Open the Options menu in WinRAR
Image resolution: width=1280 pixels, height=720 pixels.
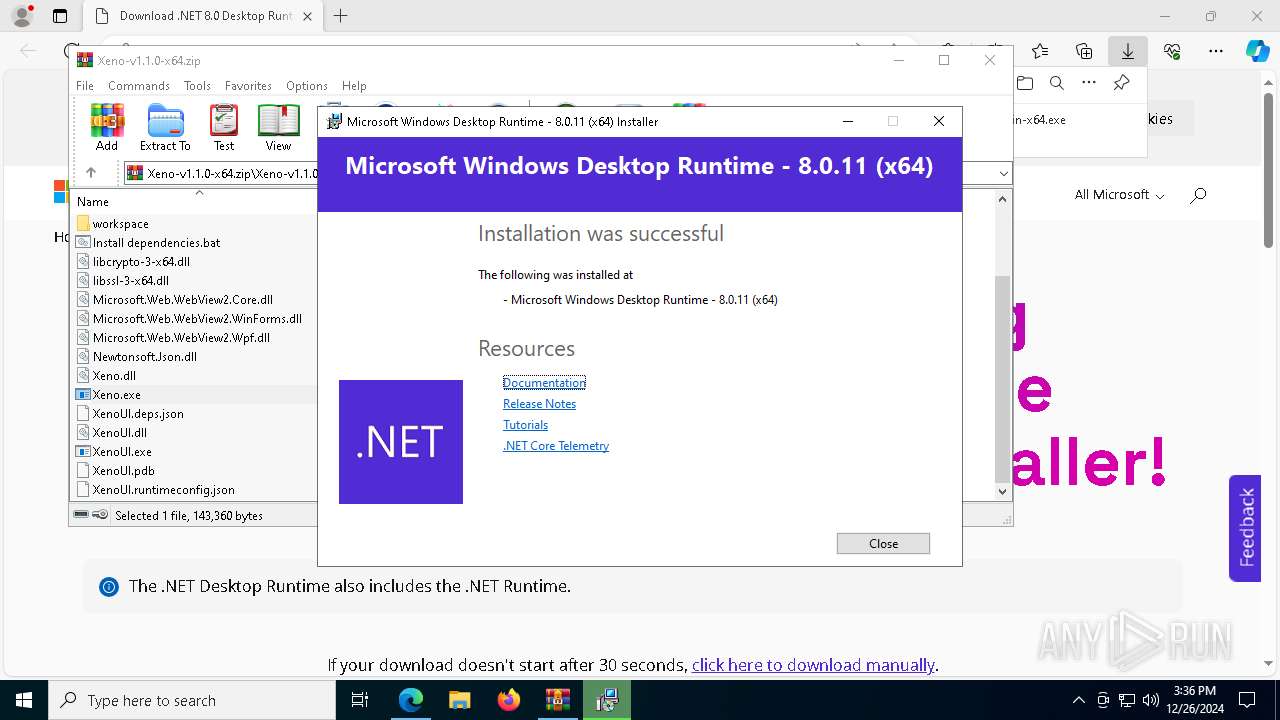tap(307, 86)
